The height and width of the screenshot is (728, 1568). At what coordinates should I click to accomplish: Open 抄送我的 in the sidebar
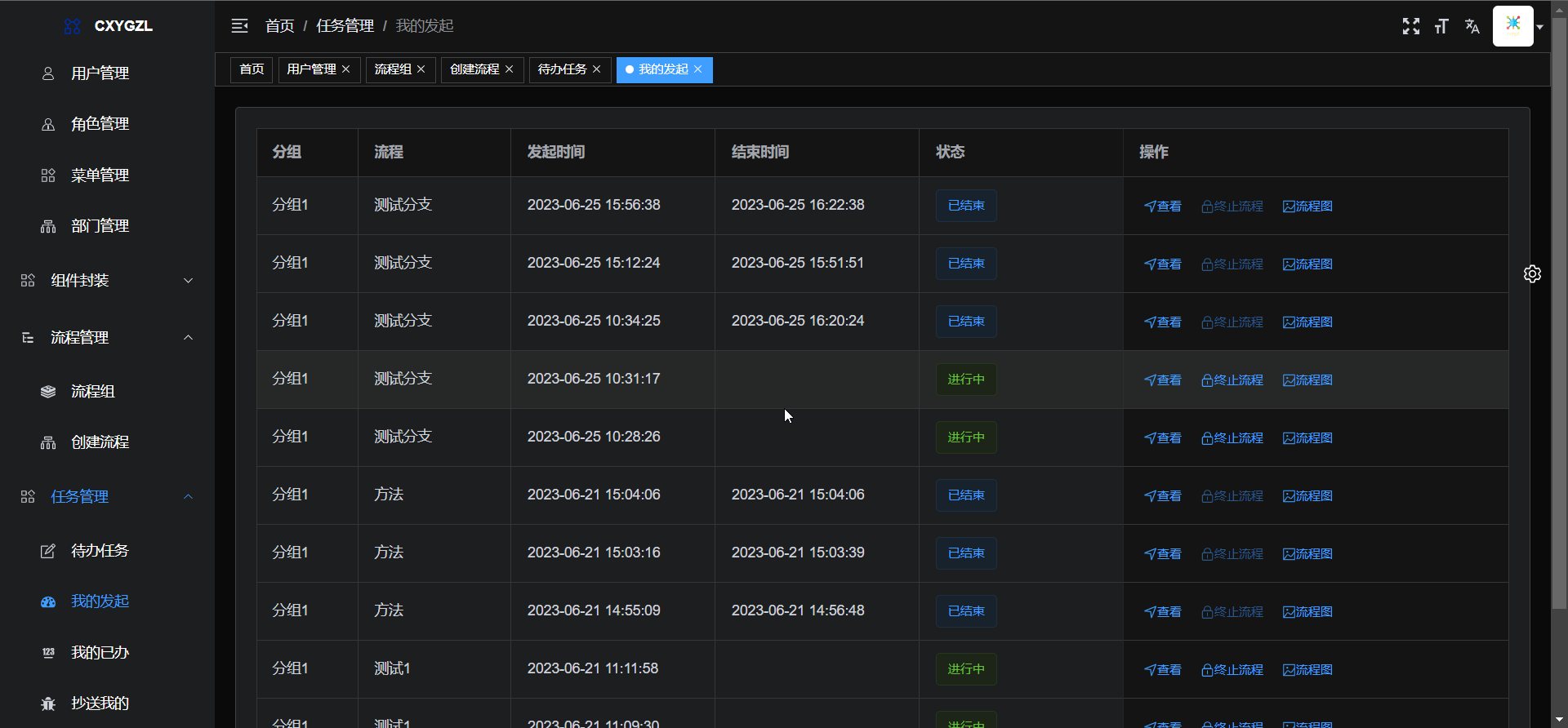click(x=107, y=704)
